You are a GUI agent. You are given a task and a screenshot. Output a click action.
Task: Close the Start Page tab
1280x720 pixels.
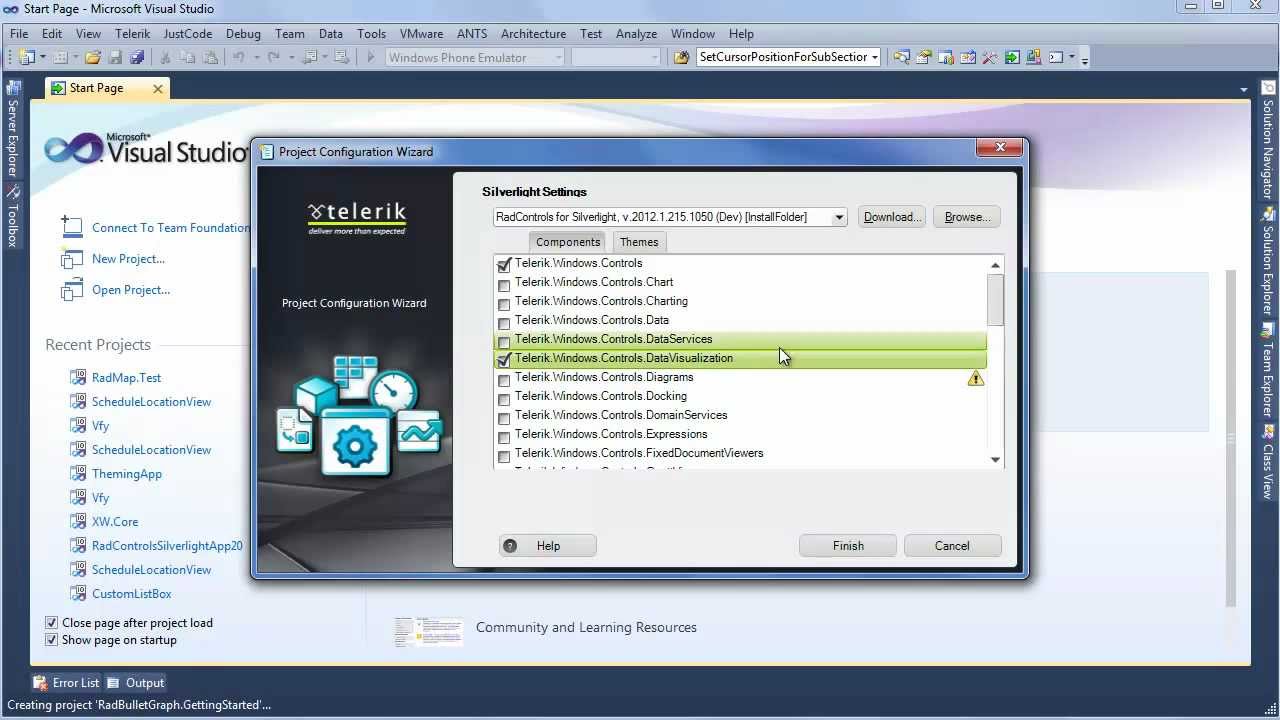pyautogui.click(x=157, y=88)
